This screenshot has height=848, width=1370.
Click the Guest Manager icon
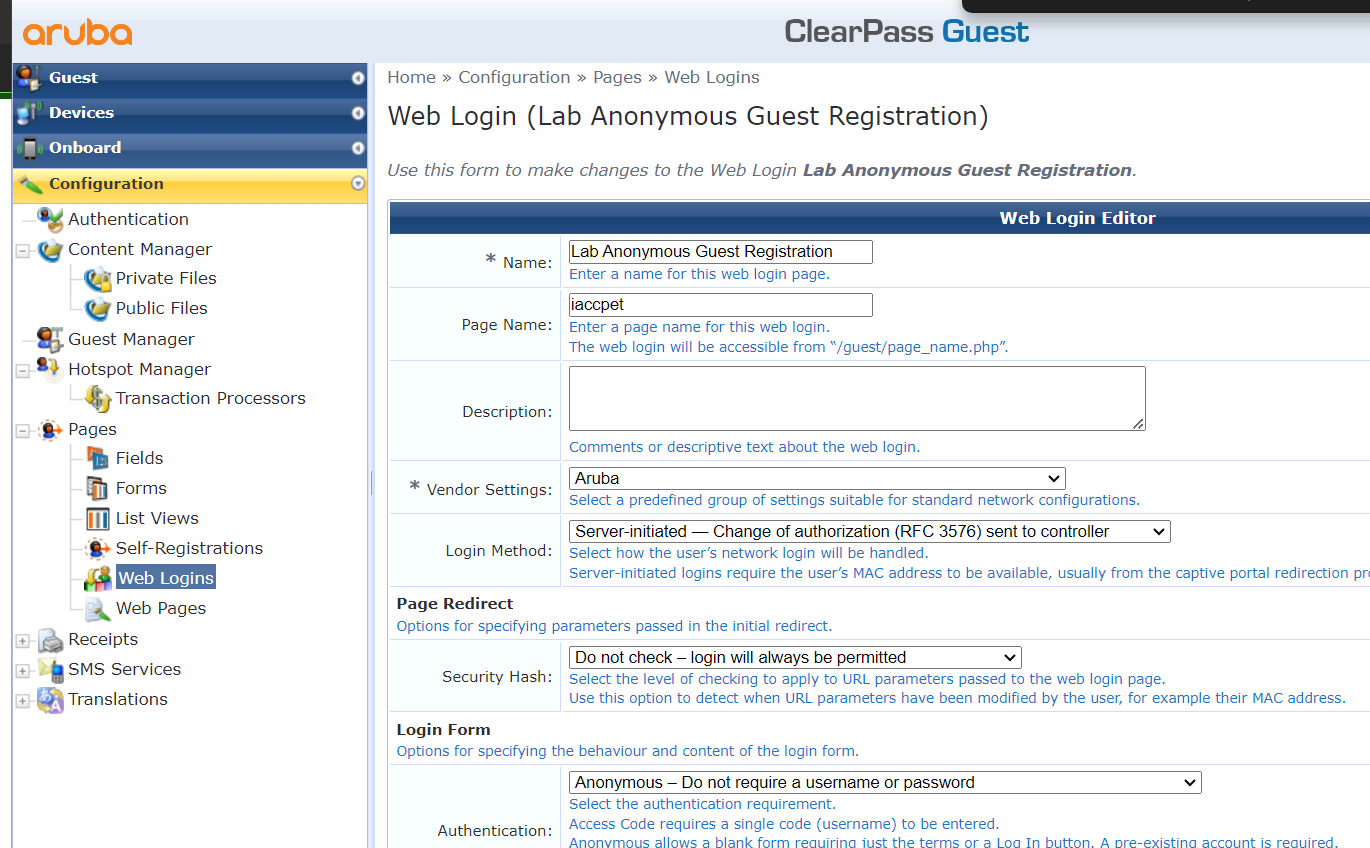tap(50, 339)
